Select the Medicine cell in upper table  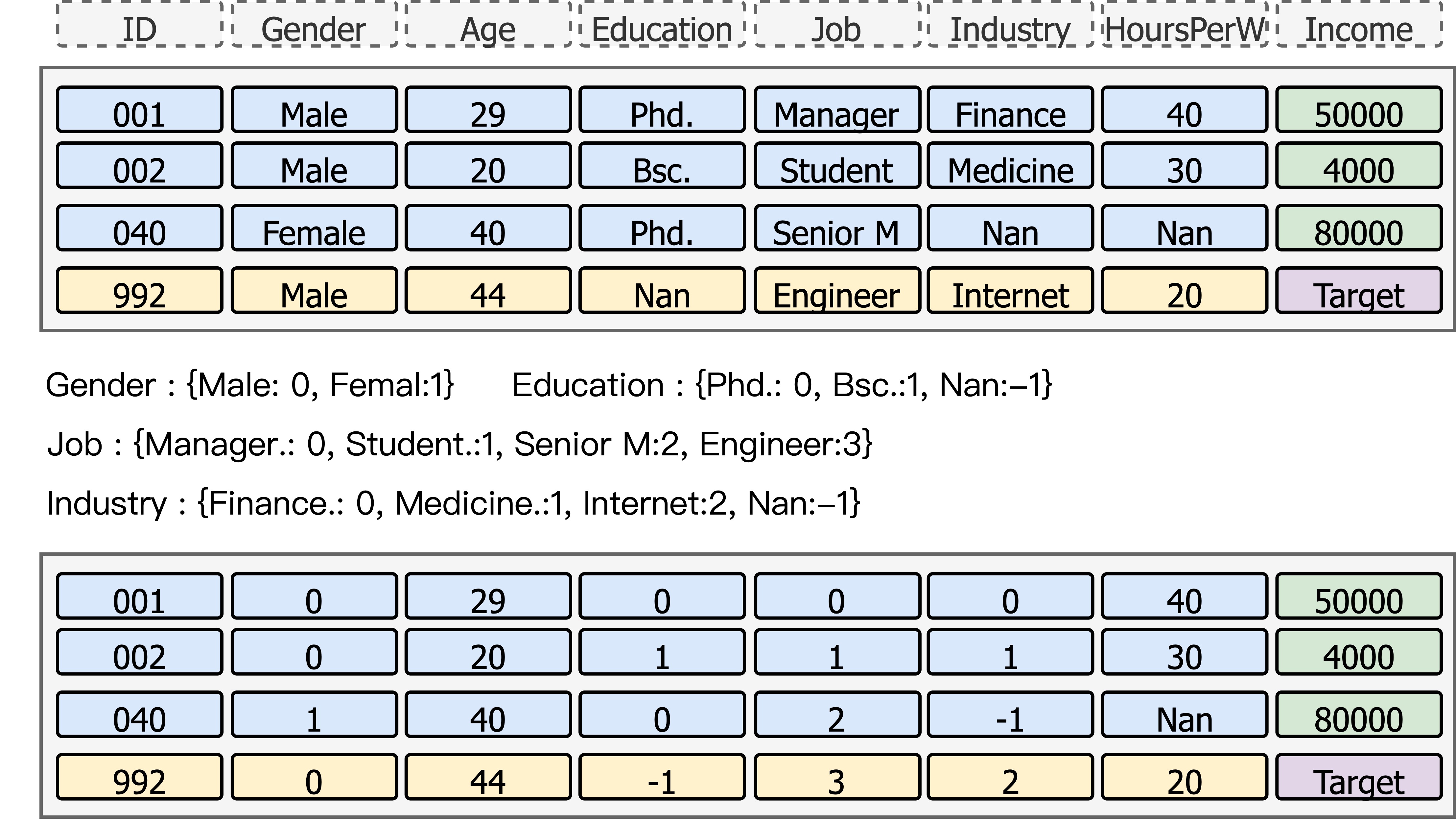(x=1010, y=166)
